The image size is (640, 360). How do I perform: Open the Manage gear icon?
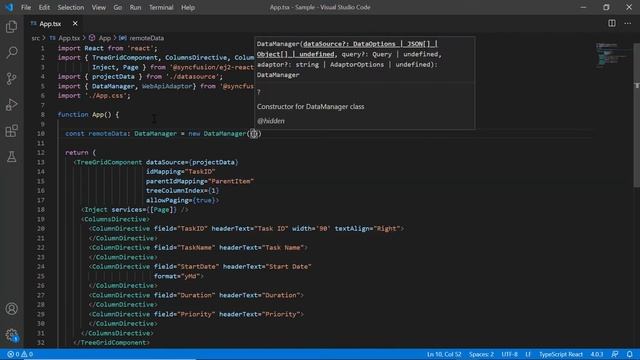pos(11,335)
